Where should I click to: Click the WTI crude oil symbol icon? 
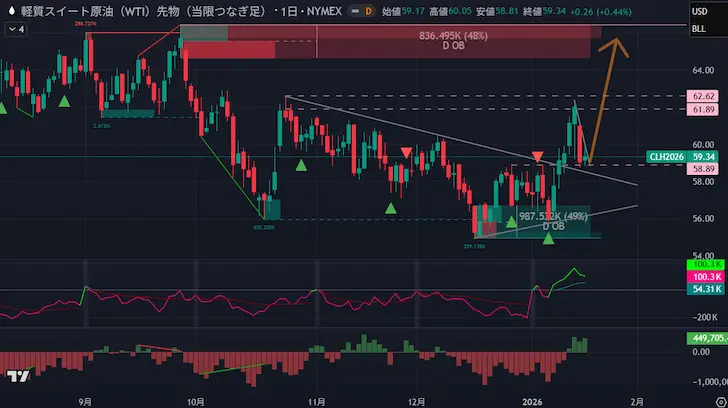10,10
